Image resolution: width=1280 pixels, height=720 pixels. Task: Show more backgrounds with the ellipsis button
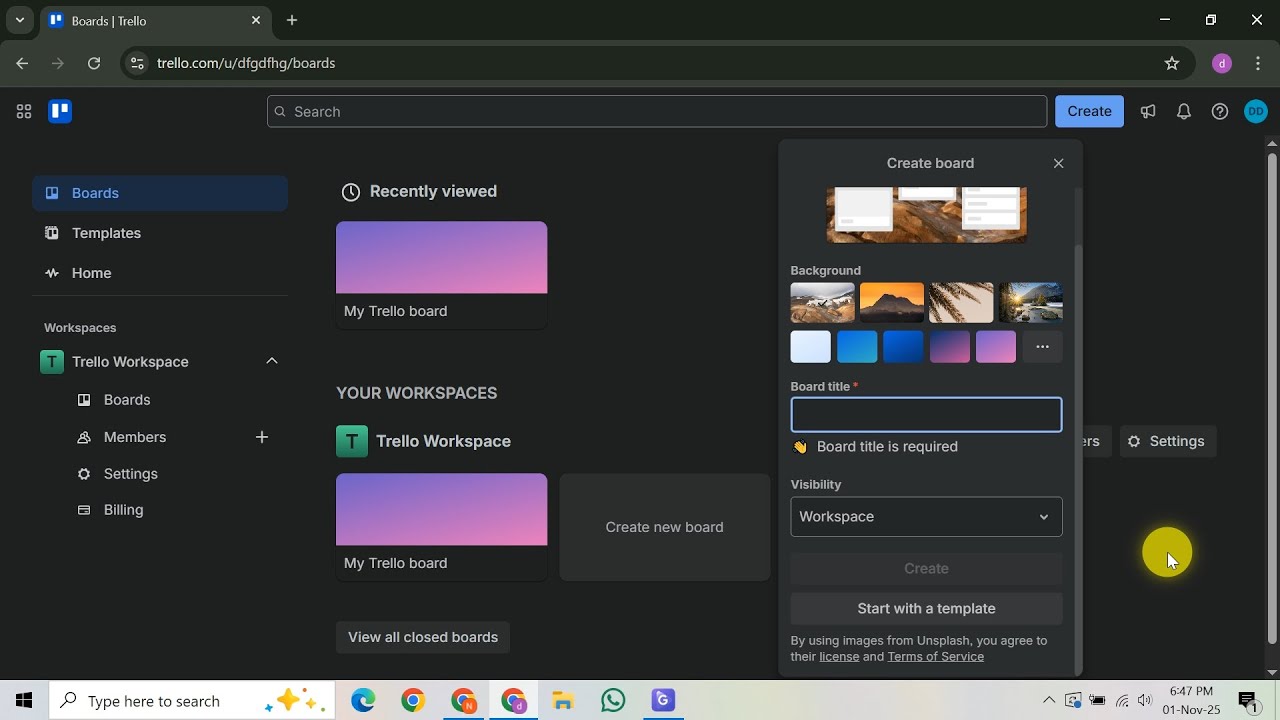point(1042,347)
